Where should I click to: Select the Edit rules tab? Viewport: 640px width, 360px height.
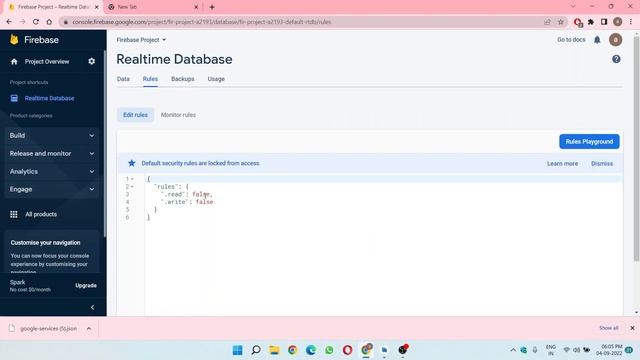pos(136,115)
